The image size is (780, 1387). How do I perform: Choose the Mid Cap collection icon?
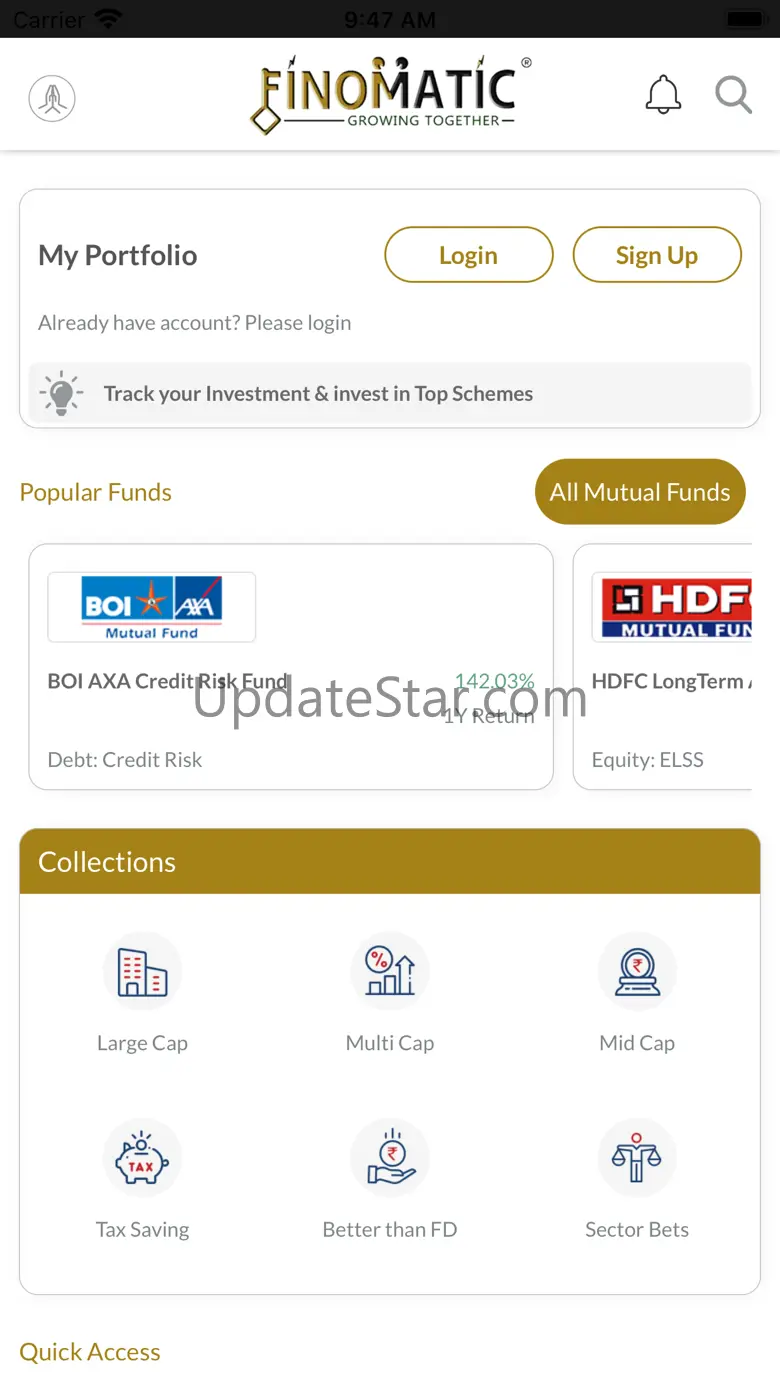(637, 971)
